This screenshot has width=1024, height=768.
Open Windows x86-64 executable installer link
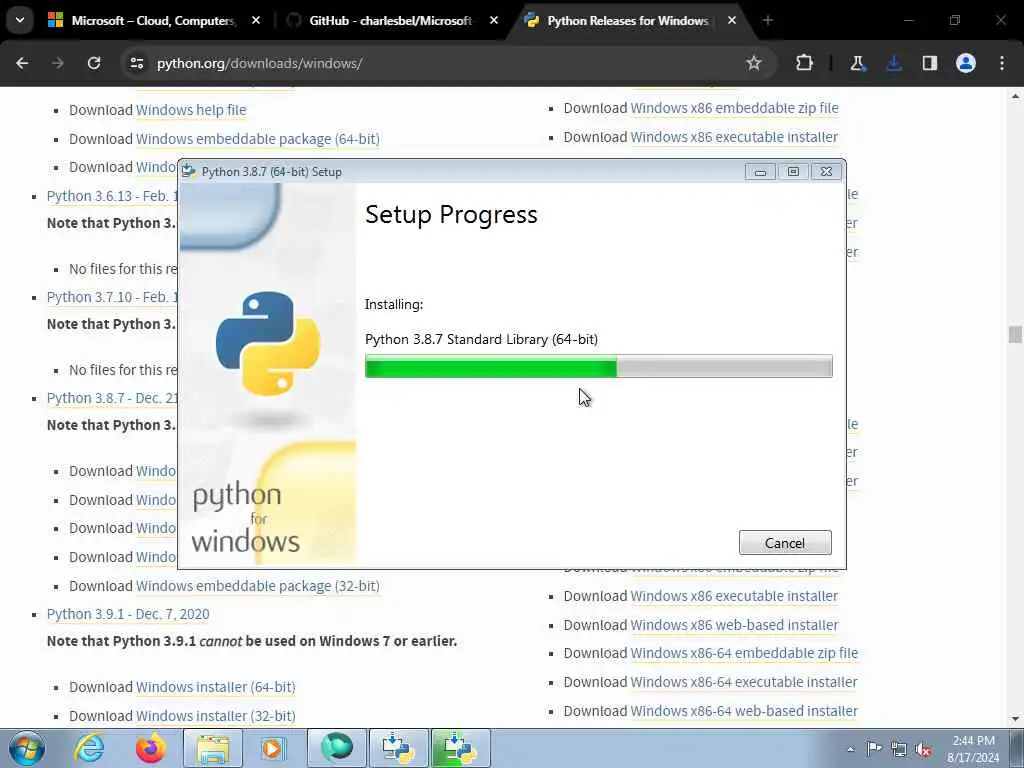(x=744, y=682)
